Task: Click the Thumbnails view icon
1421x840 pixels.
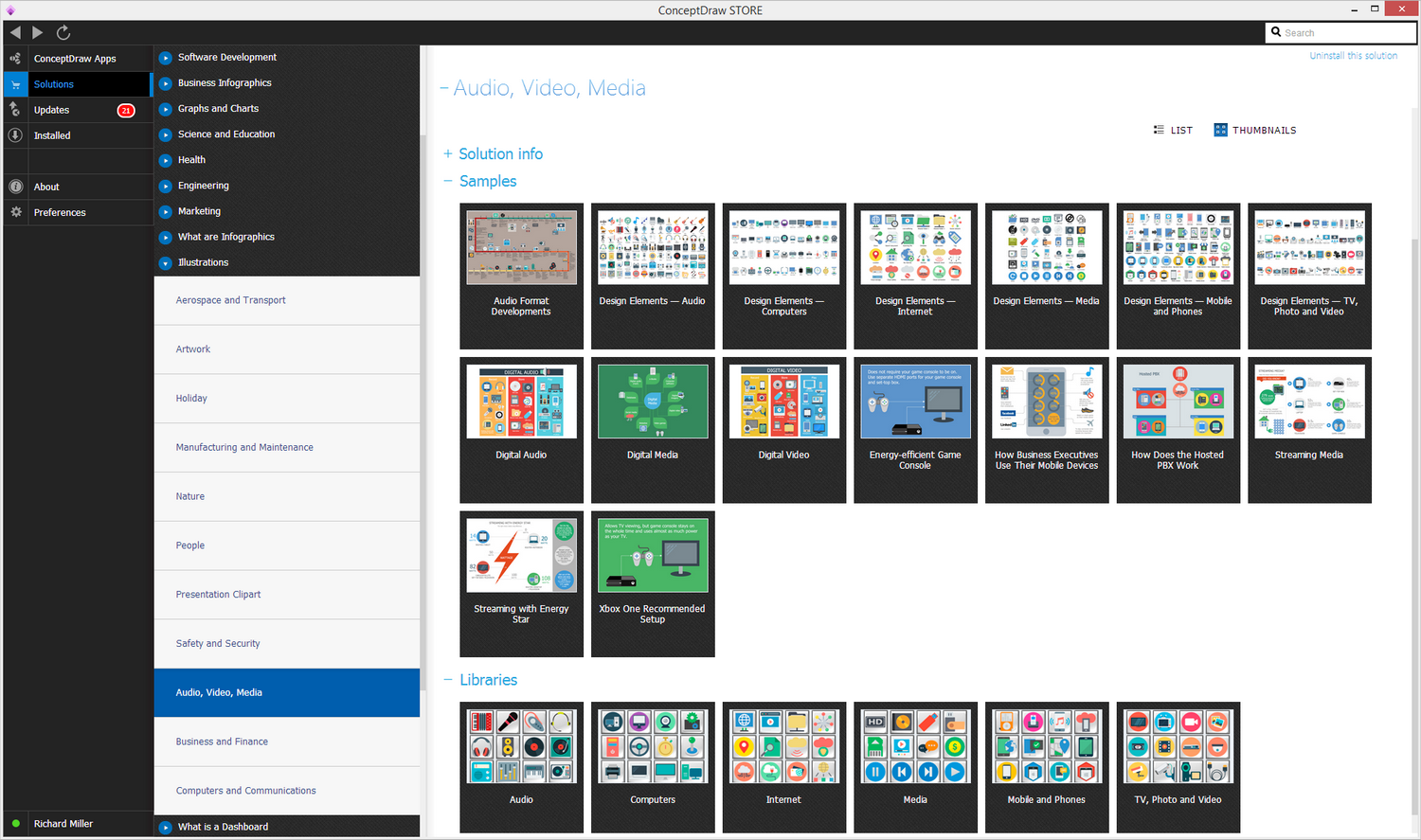Action: 1220,130
